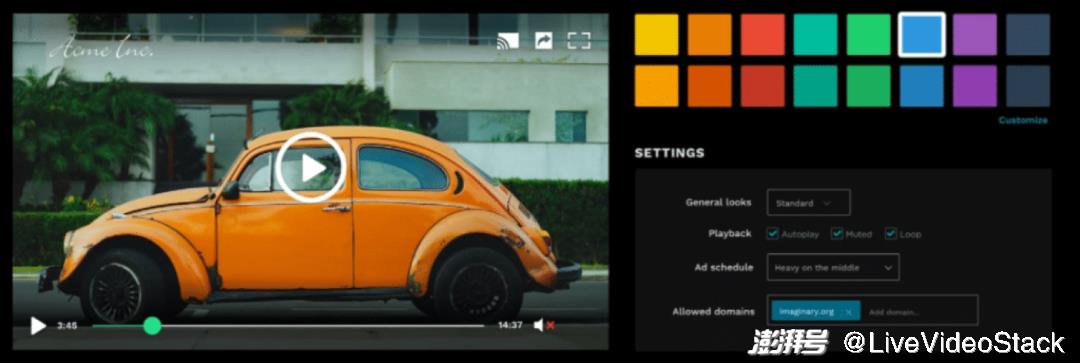Click the imaginary.org domain tag
This screenshot has width=1080, height=363.
tap(816, 312)
